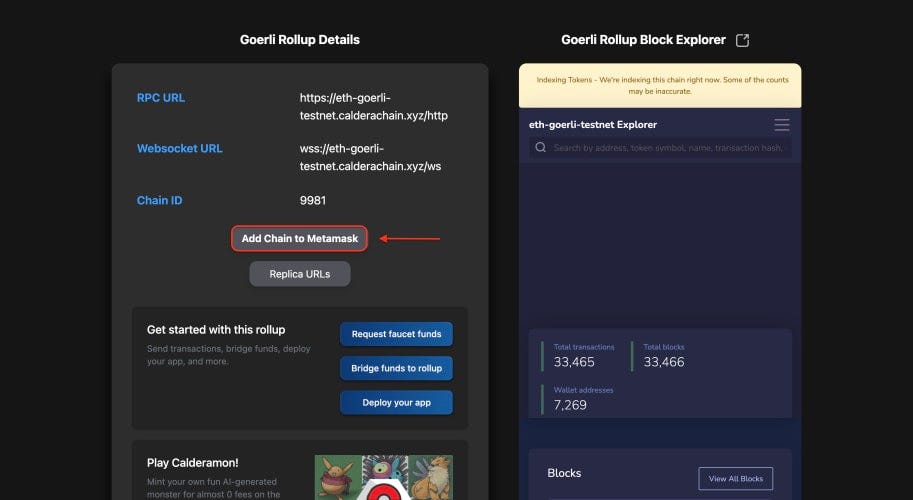Click eth-goerli-testnet Explorer title

coord(593,125)
